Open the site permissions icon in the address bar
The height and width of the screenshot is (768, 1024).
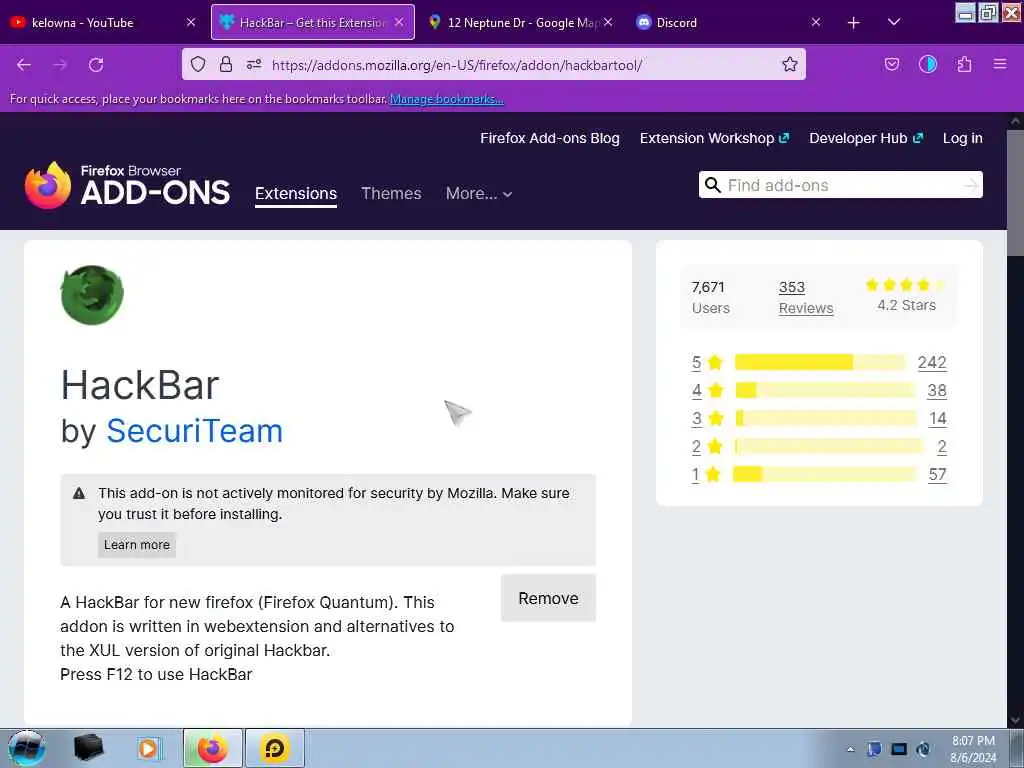pyautogui.click(x=254, y=64)
